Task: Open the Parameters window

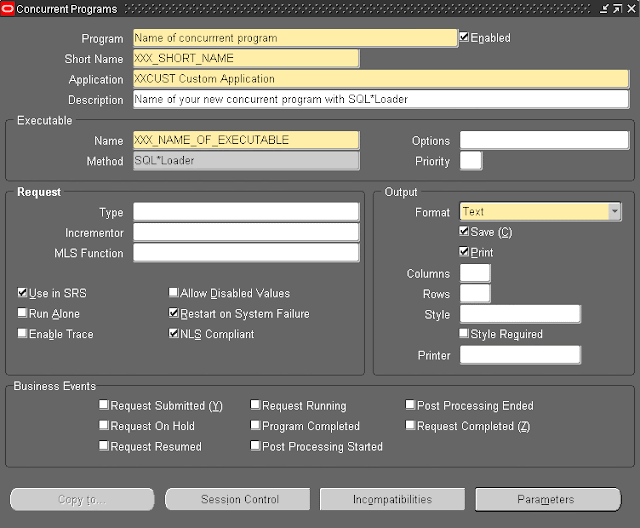Action: 548,499
